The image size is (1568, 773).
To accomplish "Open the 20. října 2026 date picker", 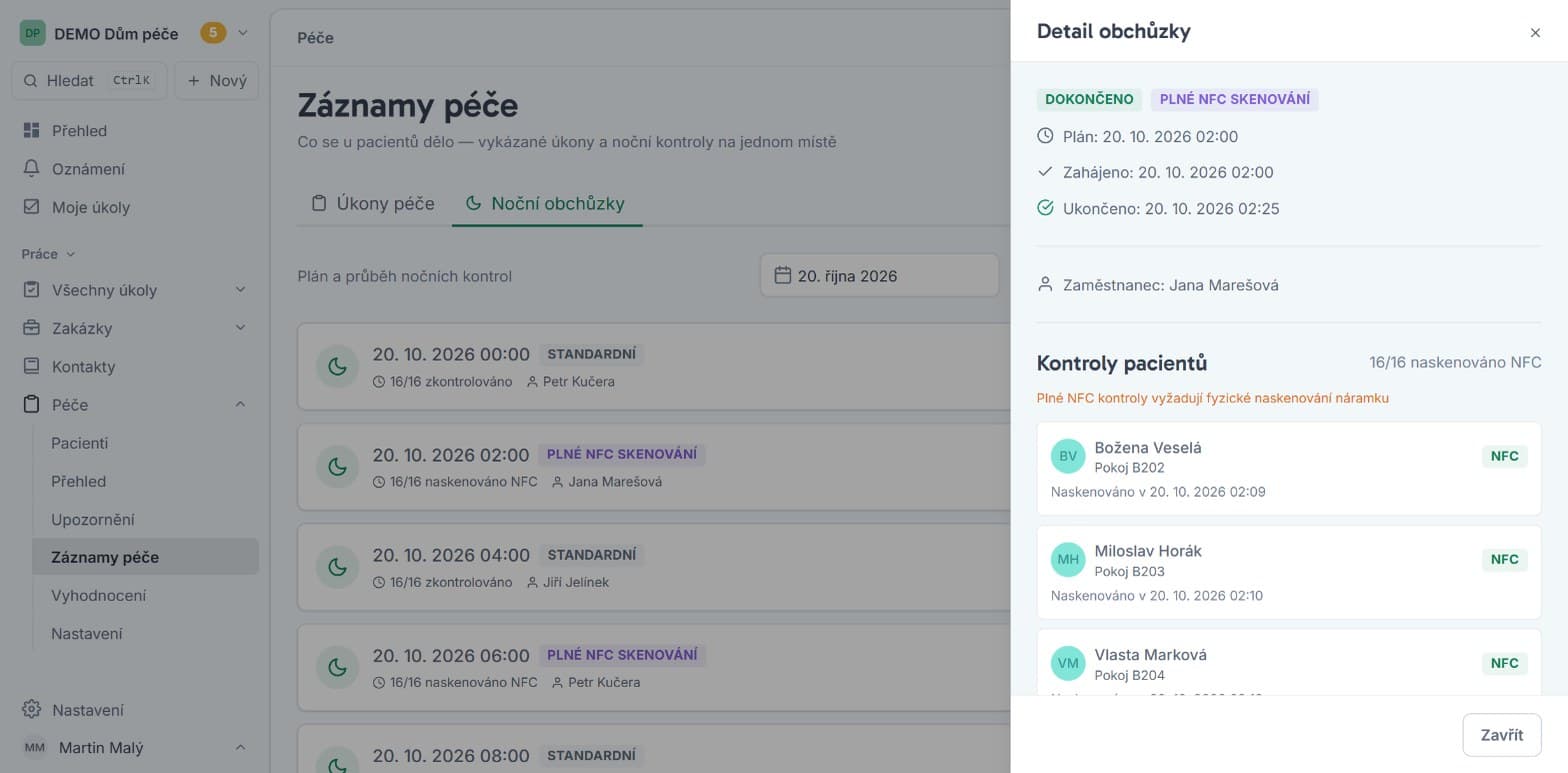I will click(880, 275).
